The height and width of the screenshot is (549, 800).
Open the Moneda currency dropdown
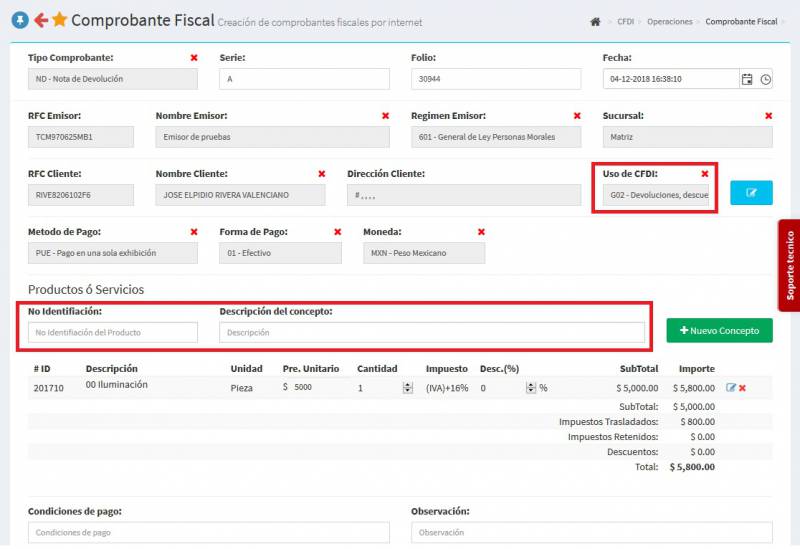(423, 253)
